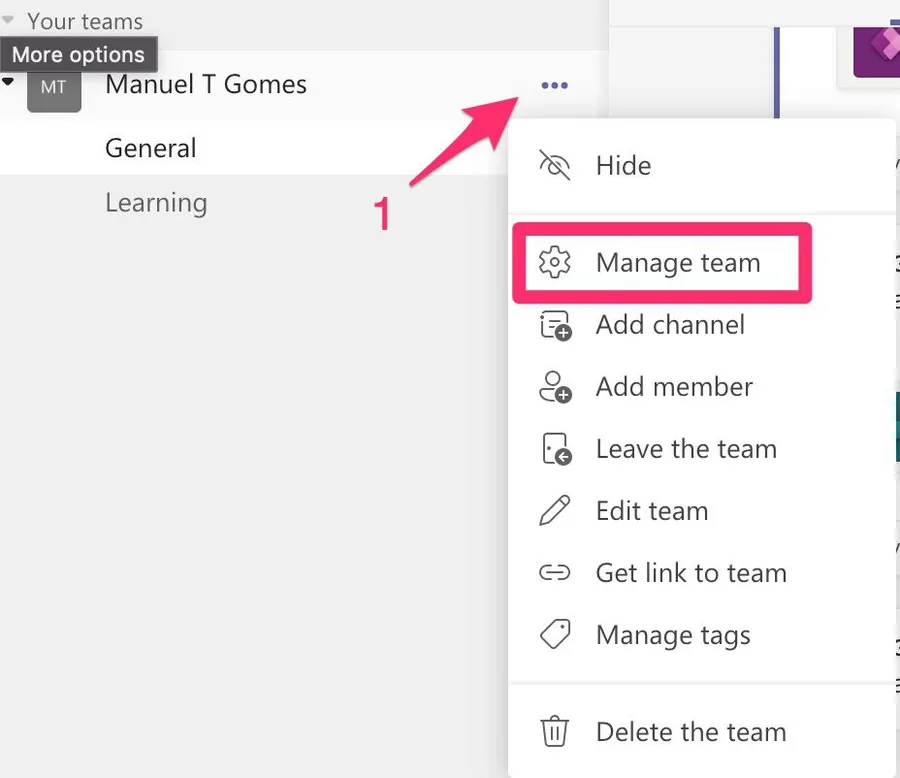Viewport: 900px width, 778px height.
Task: Click the trash can icon
Action: coord(554,732)
